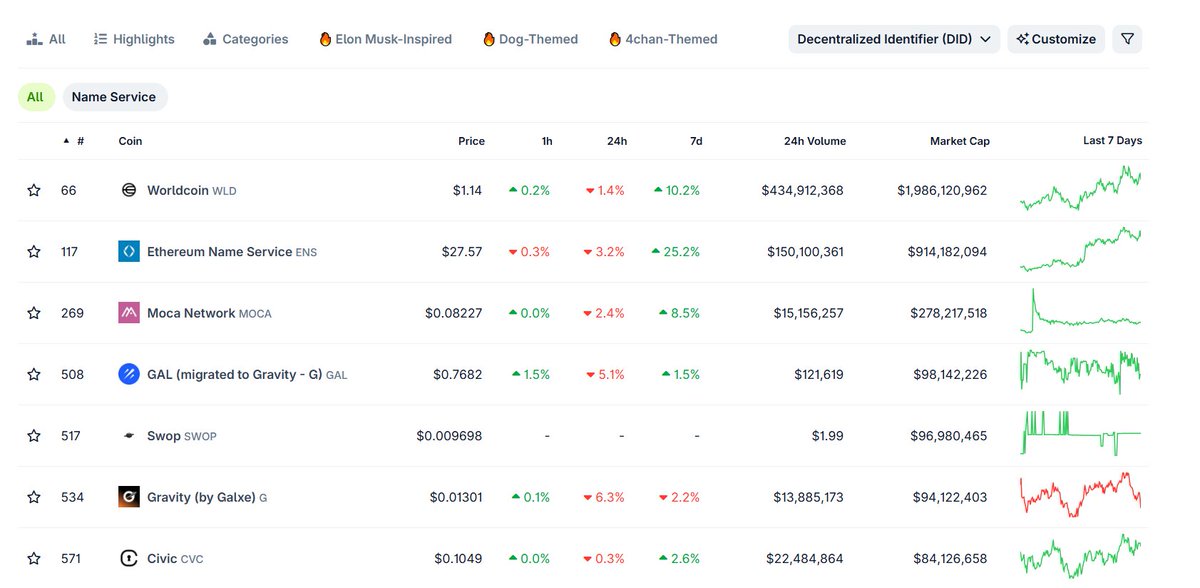1200x588 pixels.
Task: Add GAL row to the watchlist star
Action: pos(34,375)
